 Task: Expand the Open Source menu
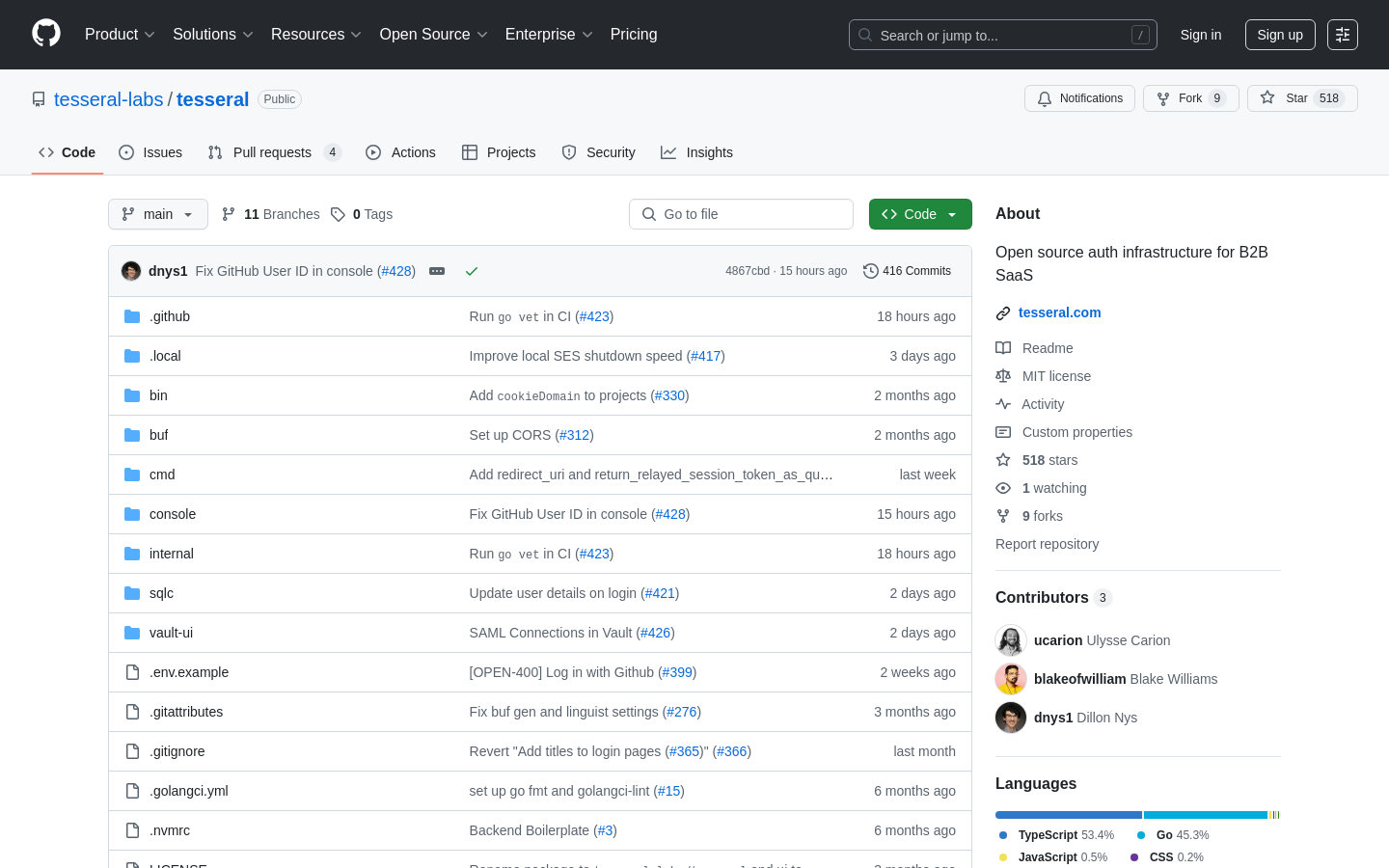tap(434, 35)
